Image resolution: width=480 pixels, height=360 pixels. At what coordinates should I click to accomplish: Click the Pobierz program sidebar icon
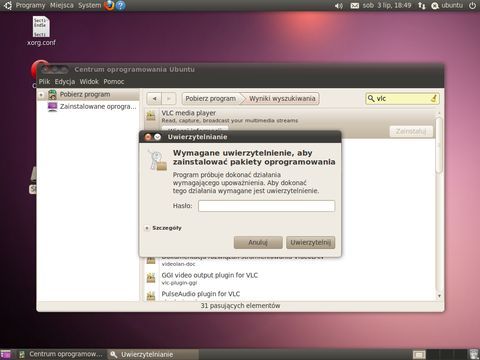coord(52,95)
